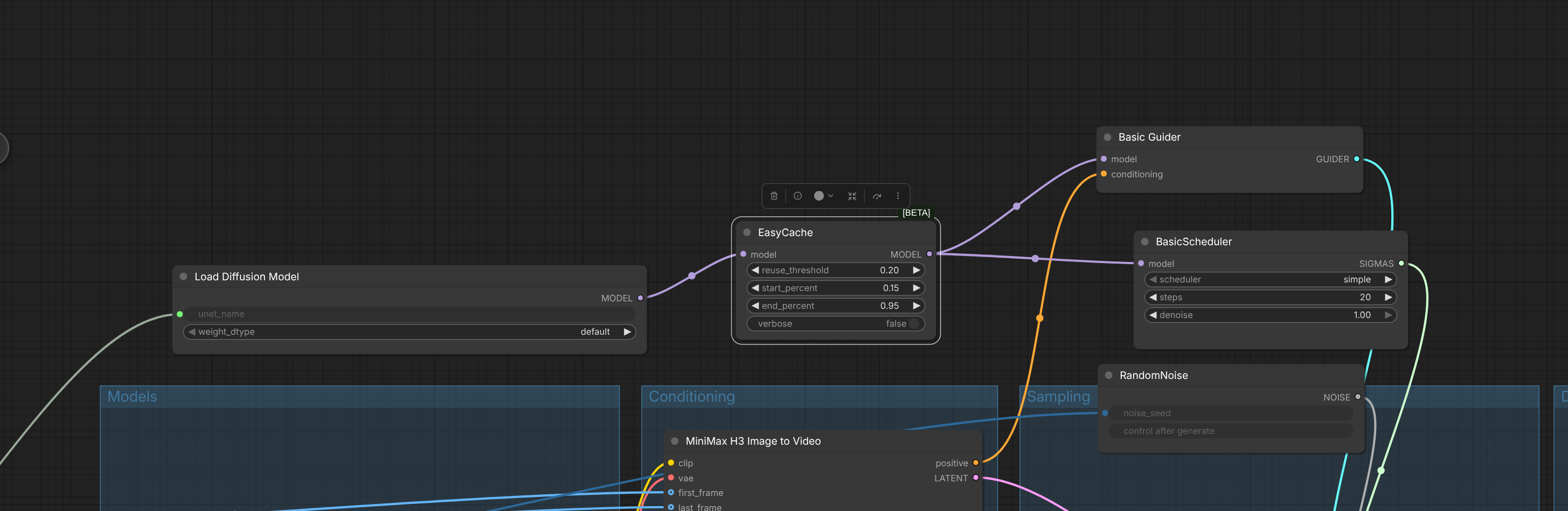Collapse the RandomNoise node via title dot

pos(1108,376)
